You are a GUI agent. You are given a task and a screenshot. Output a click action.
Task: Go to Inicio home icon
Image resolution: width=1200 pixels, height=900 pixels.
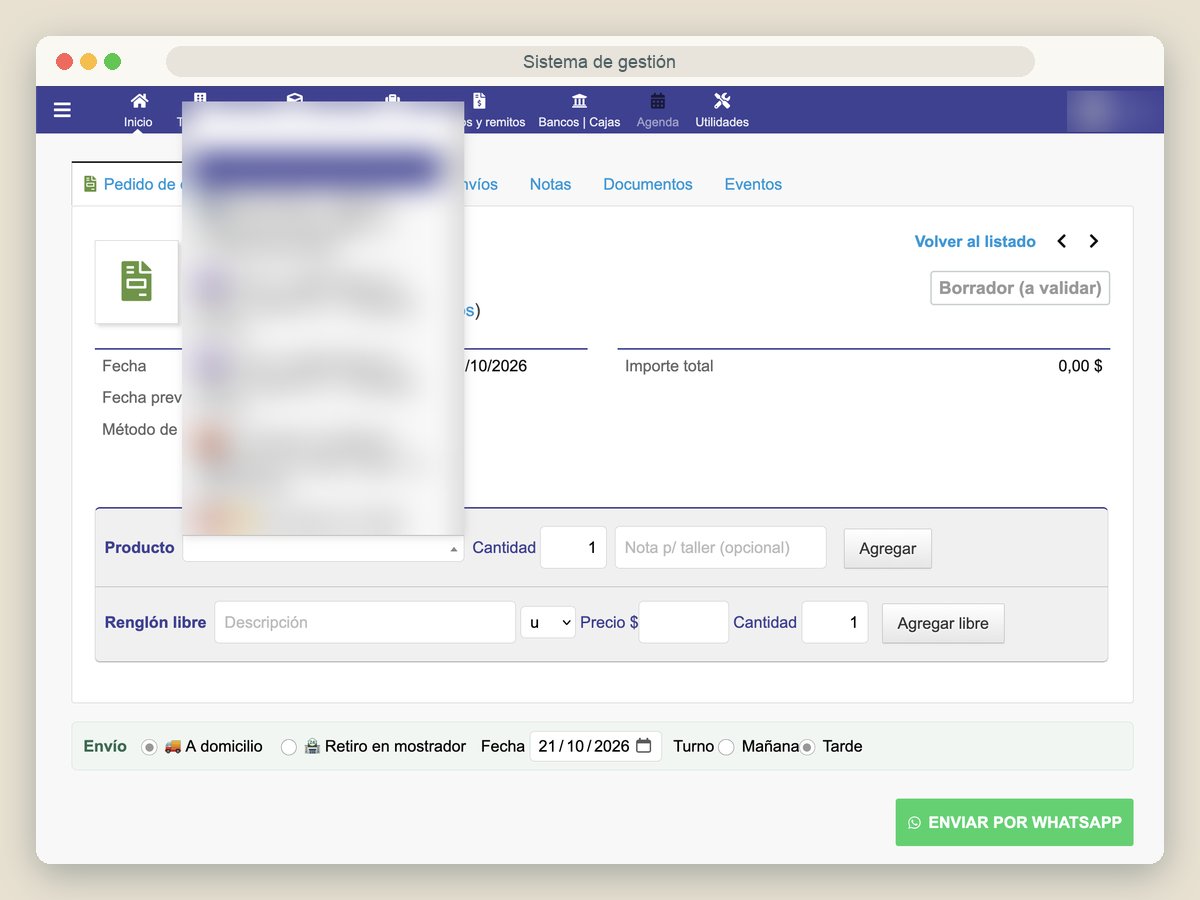click(x=139, y=110)
